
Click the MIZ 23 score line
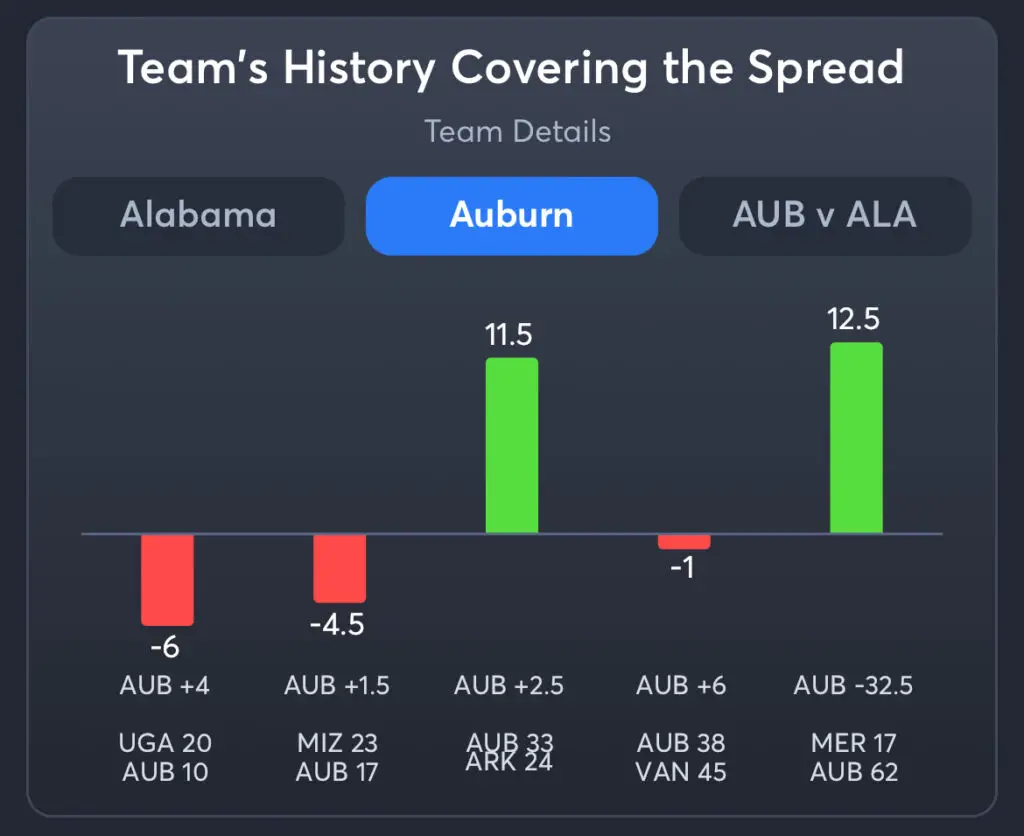point(337,743)
